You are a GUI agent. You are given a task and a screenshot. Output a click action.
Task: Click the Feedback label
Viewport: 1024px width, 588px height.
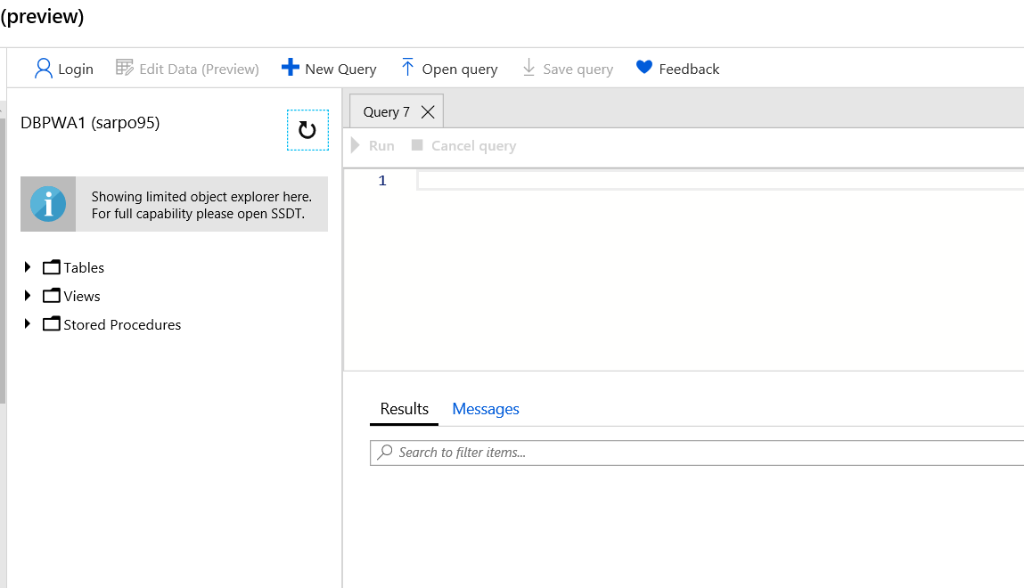689,69
